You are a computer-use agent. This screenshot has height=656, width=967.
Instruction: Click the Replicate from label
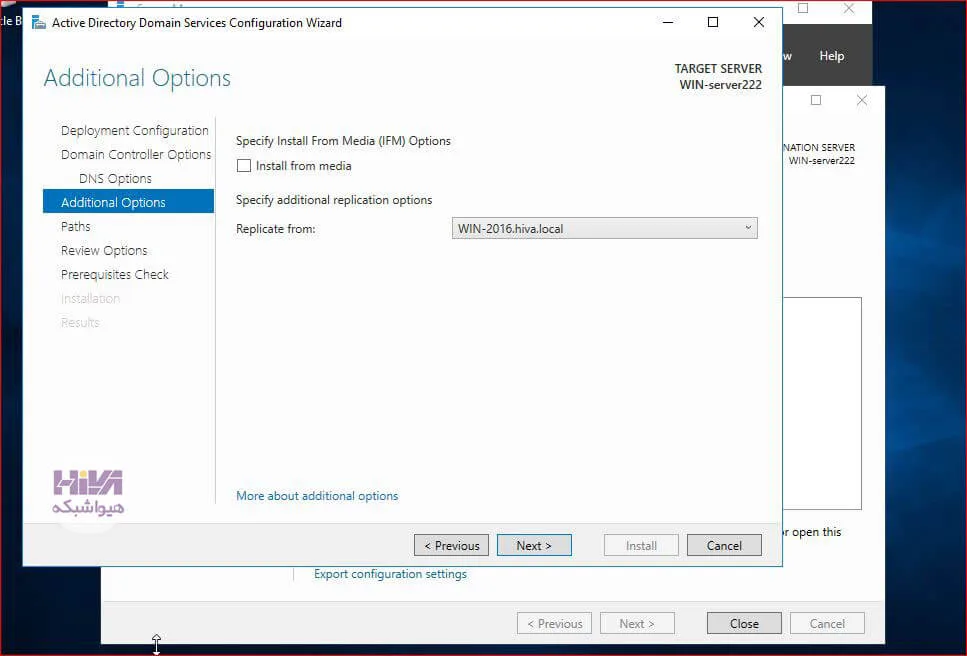pos(275,229)
